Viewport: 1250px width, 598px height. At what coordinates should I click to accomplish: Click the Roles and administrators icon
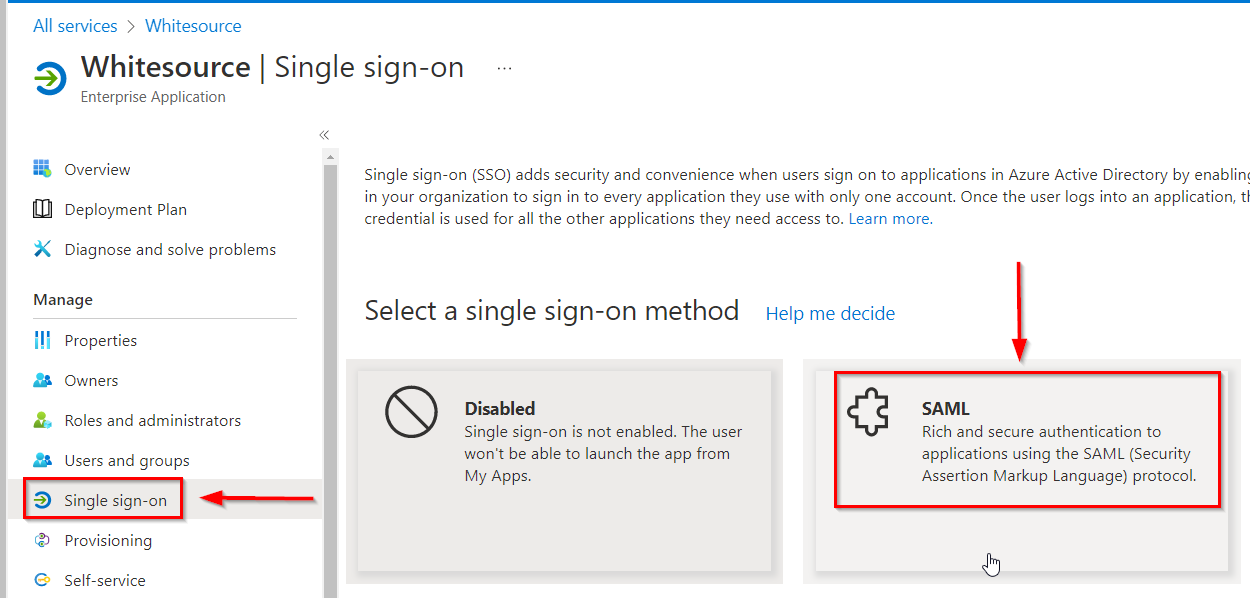42,420
